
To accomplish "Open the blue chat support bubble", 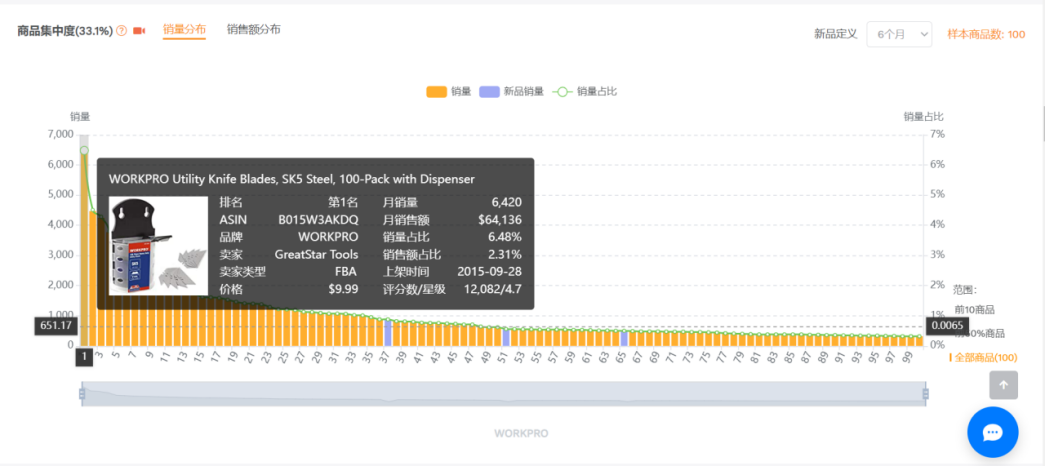I will click(992, 432).
